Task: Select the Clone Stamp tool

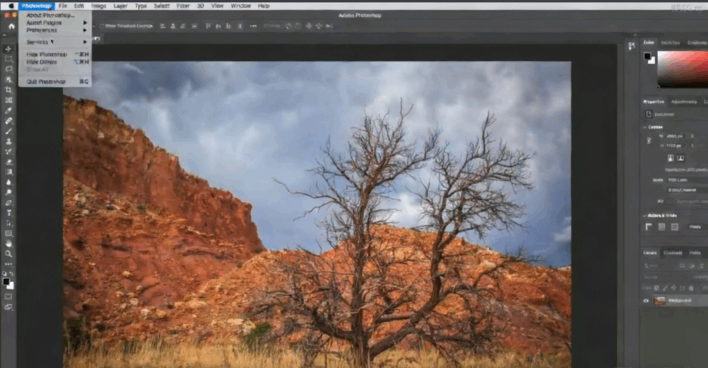Action: (8, 141)
